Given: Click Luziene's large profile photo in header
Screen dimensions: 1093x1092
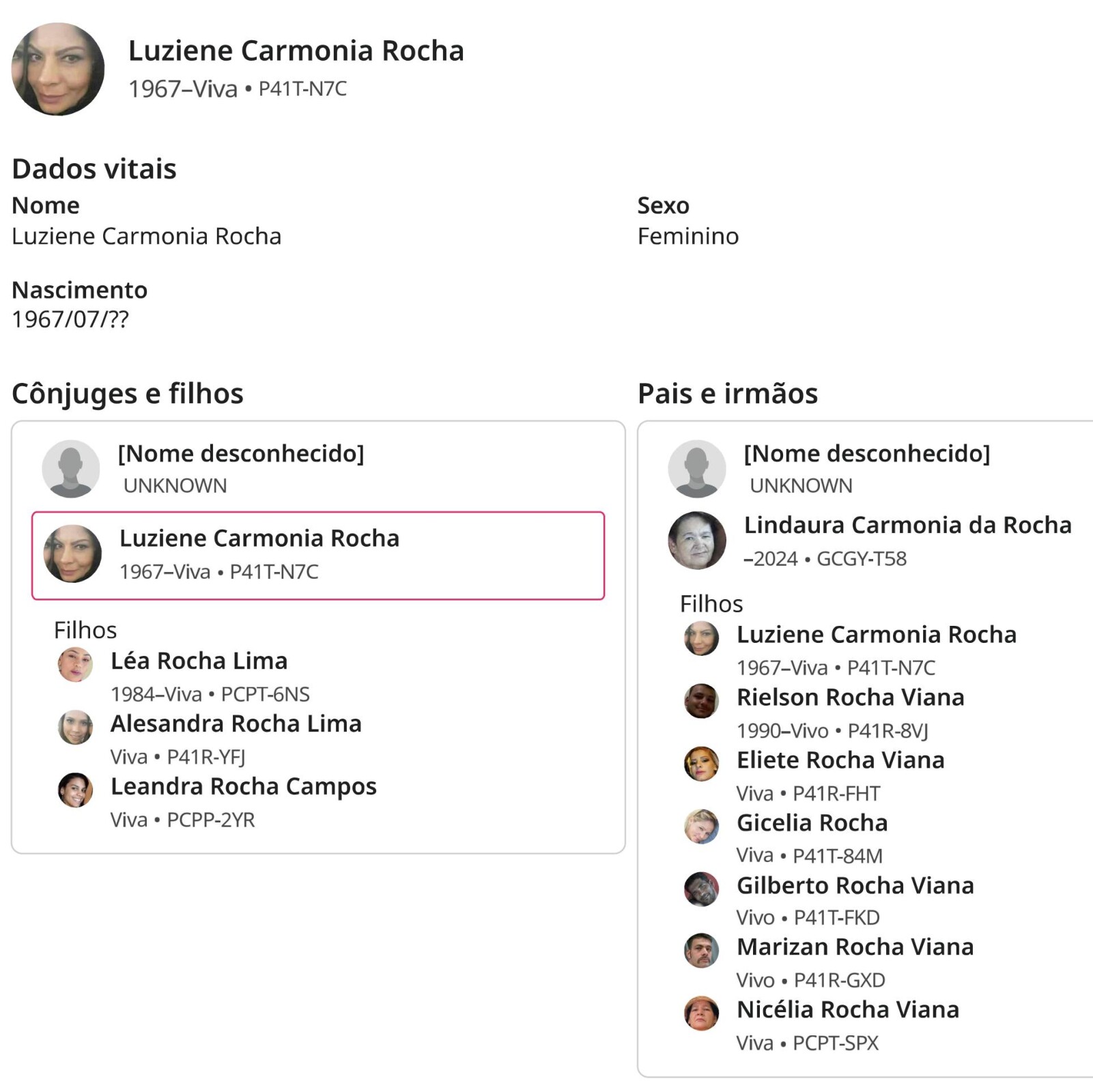Looking at the screenshot, I should (58, 69).
